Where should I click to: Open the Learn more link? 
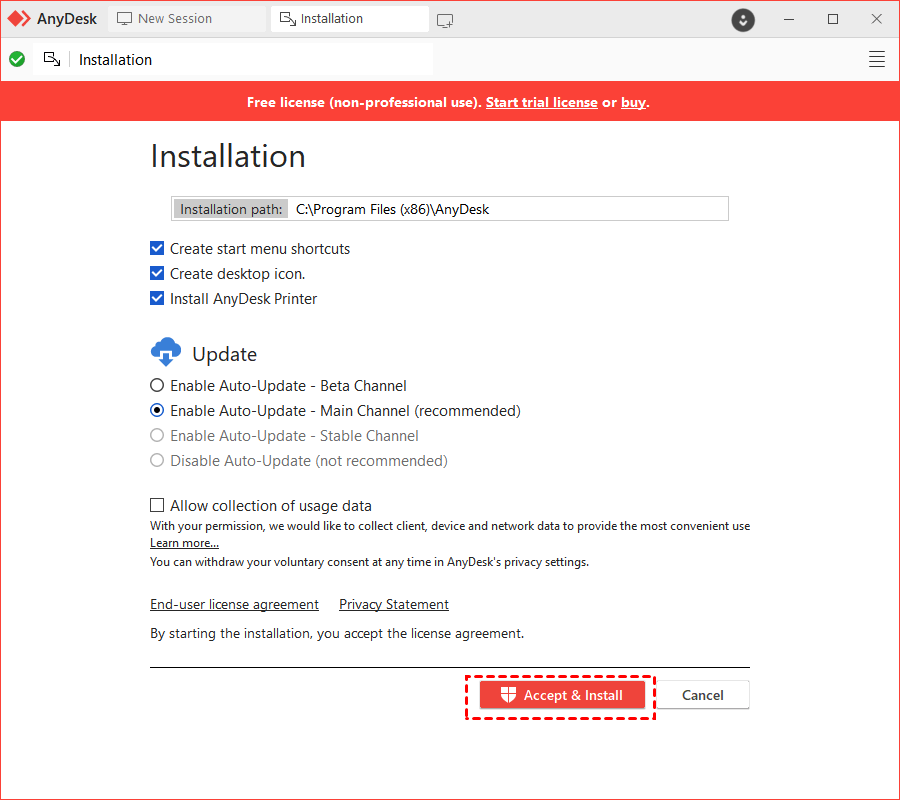184,543
